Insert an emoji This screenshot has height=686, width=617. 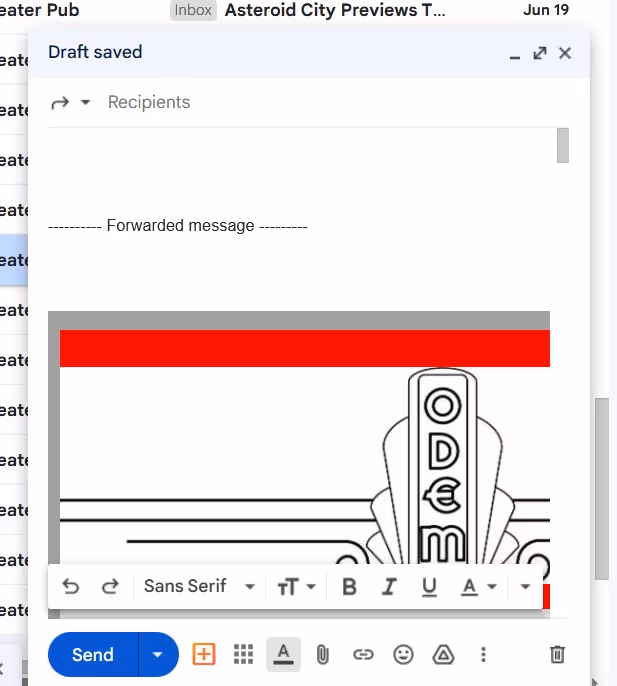click(x=403, y=654)
